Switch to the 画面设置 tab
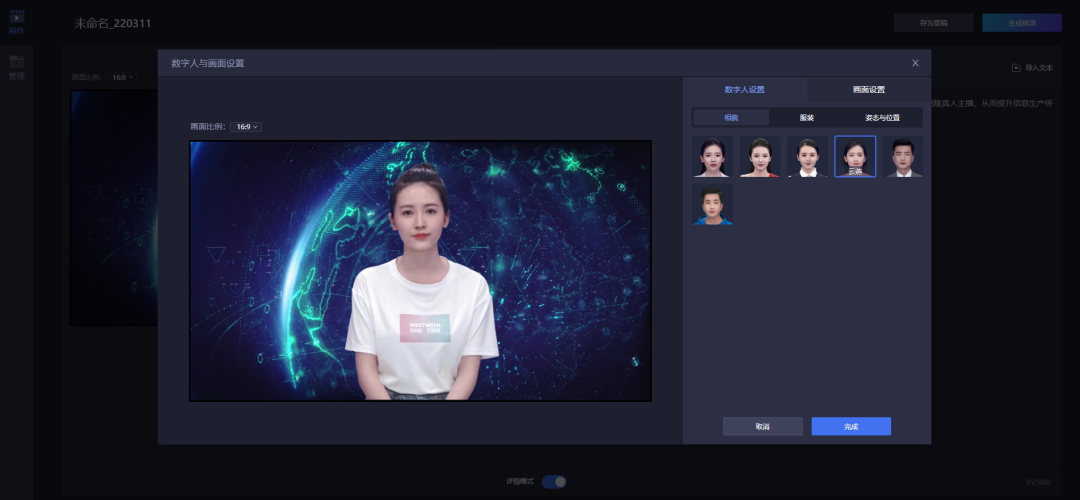The width and height of the screenshot is (1080, 500). click(x=869, y=90)
